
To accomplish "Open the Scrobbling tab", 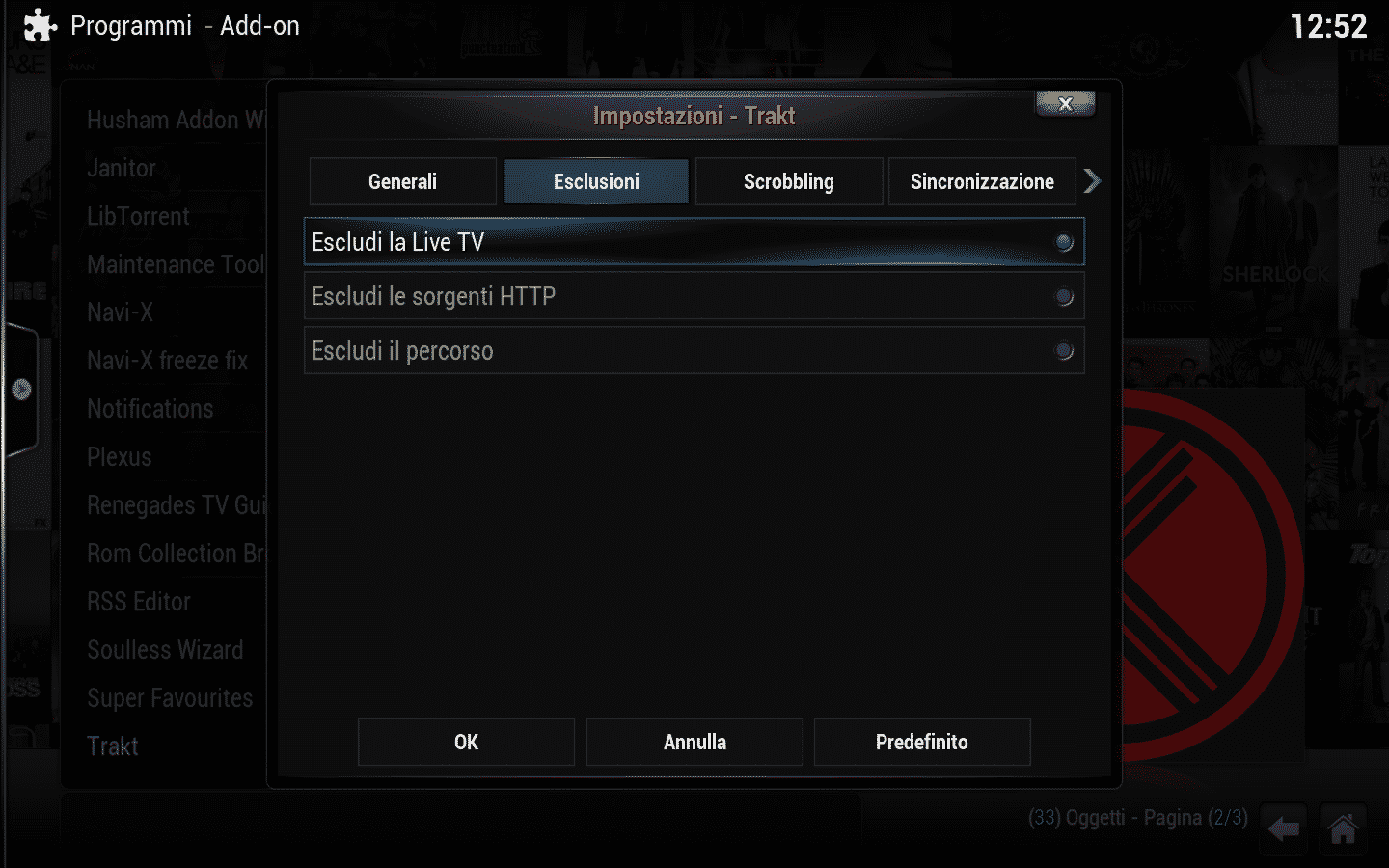I will click(x=789, y=181).
